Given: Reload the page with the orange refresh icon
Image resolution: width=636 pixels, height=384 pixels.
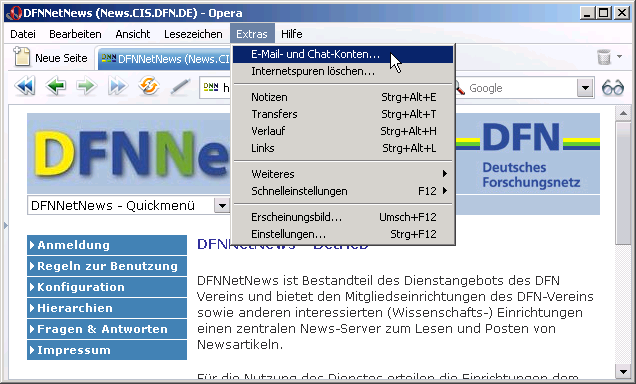Looking at the screenshot, I should pos(149,86).
